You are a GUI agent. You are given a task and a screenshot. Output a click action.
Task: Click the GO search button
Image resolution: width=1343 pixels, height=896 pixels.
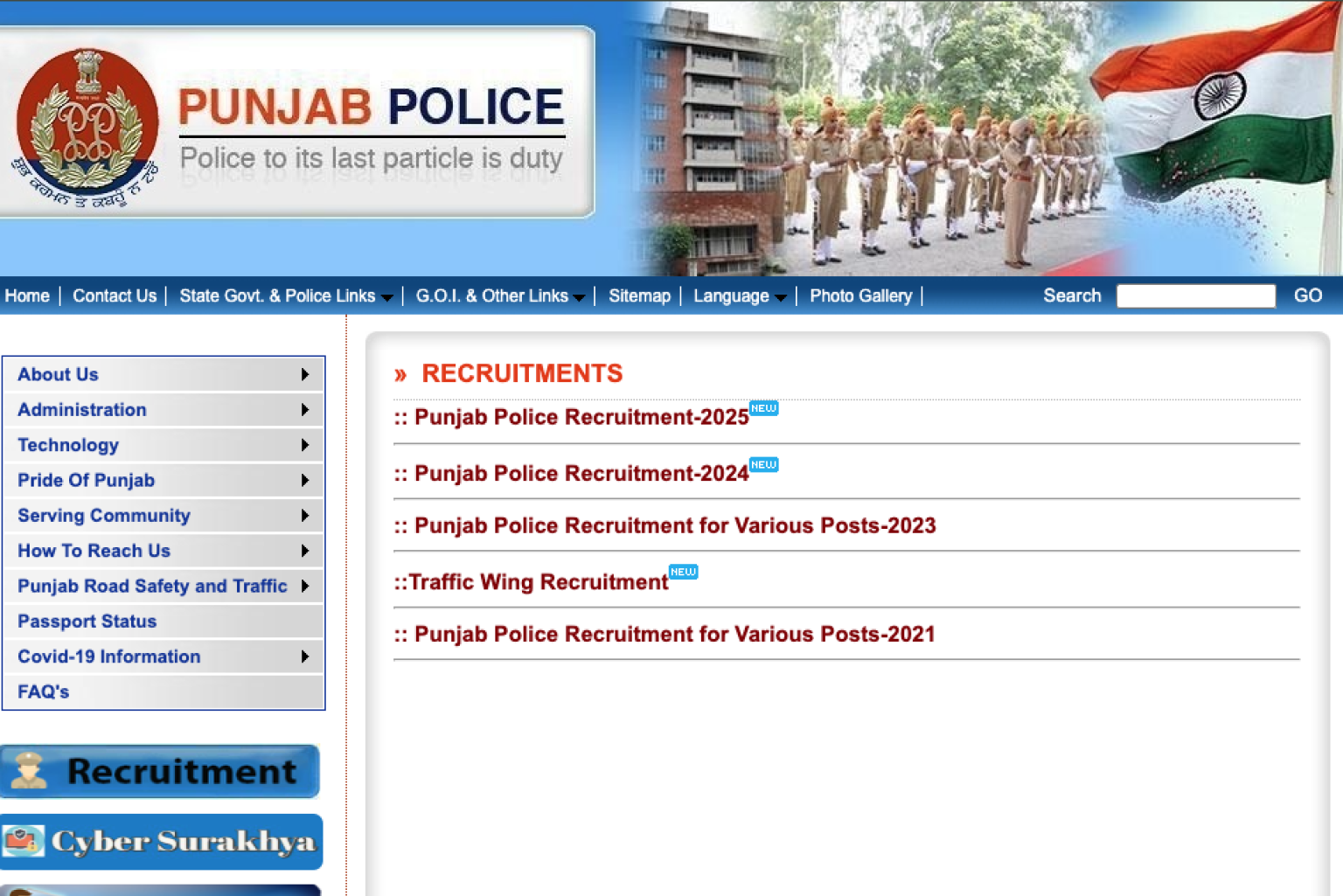pyautogui.click(x=1307, y=295)
